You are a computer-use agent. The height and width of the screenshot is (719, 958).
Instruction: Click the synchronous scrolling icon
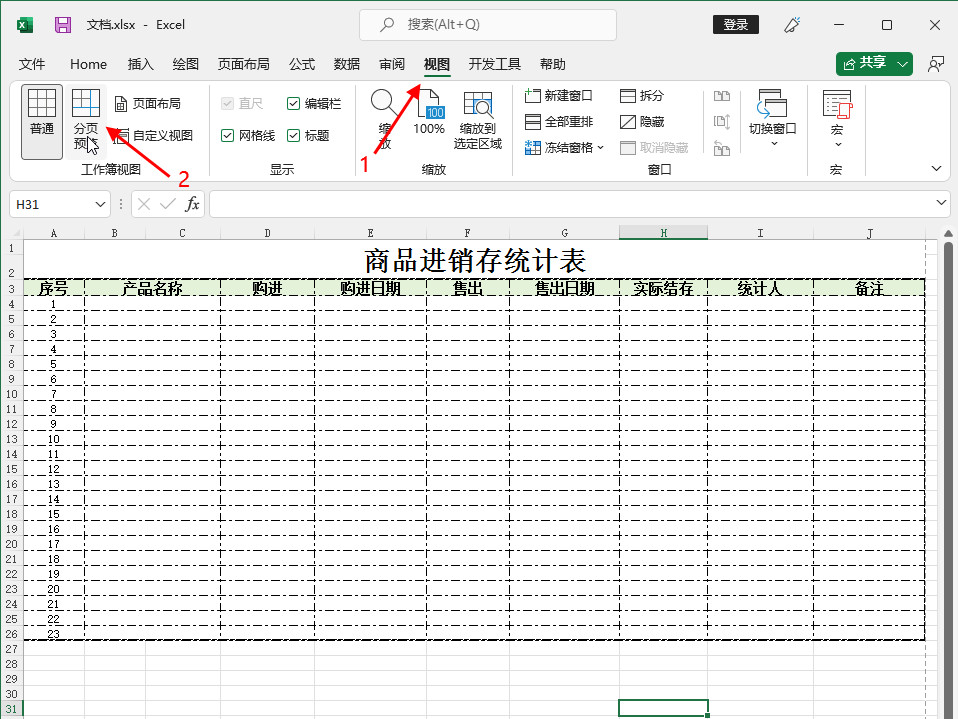[722, 122]
